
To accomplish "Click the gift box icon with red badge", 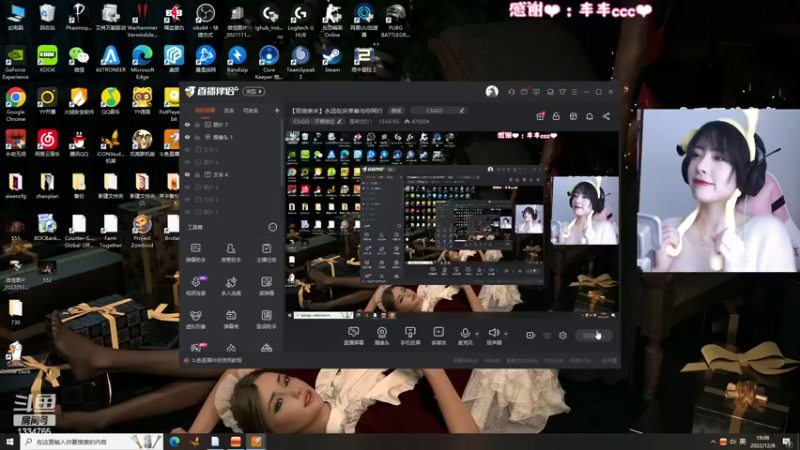I will point(540,116).
